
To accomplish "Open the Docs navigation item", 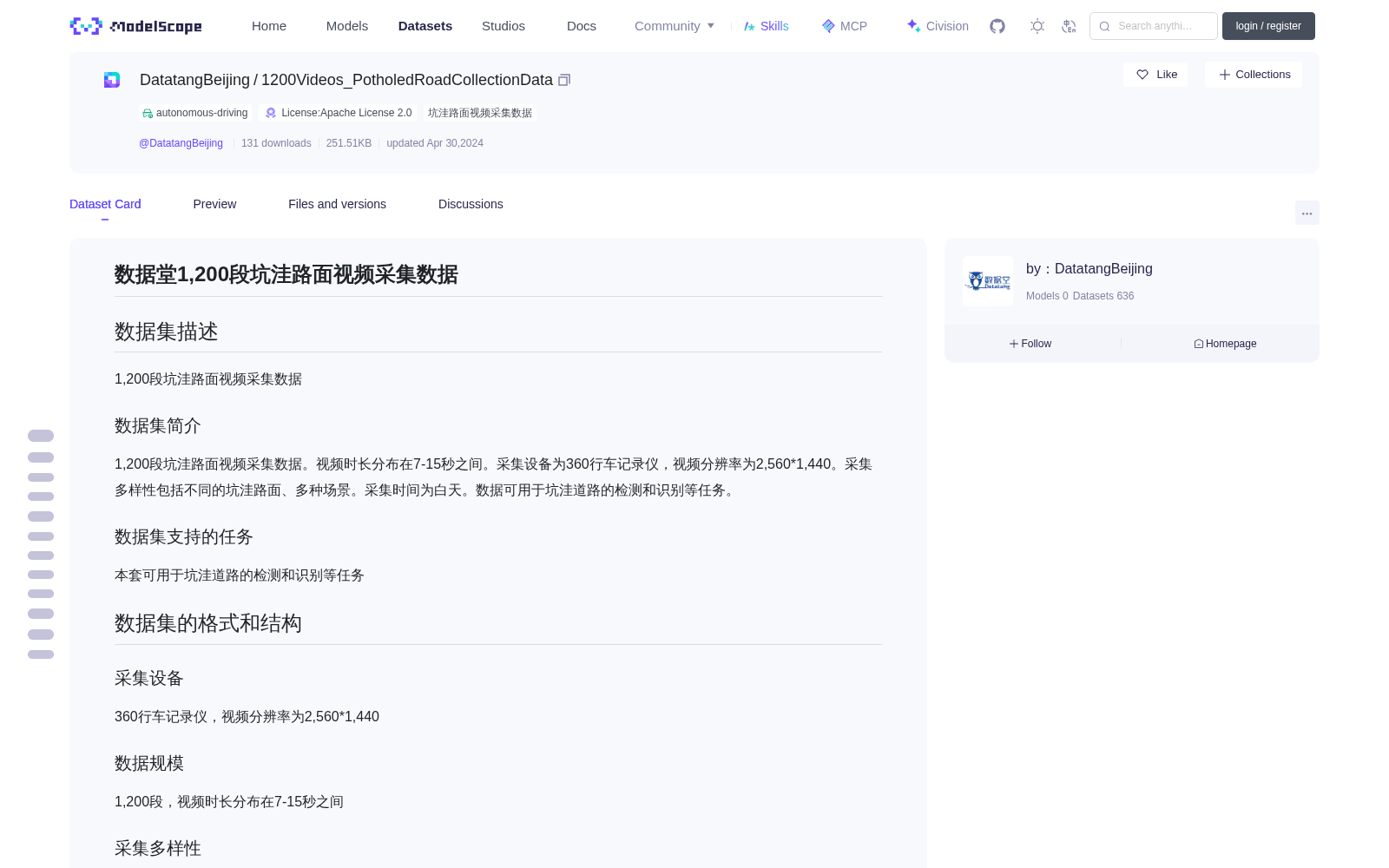I will (582, 26).
